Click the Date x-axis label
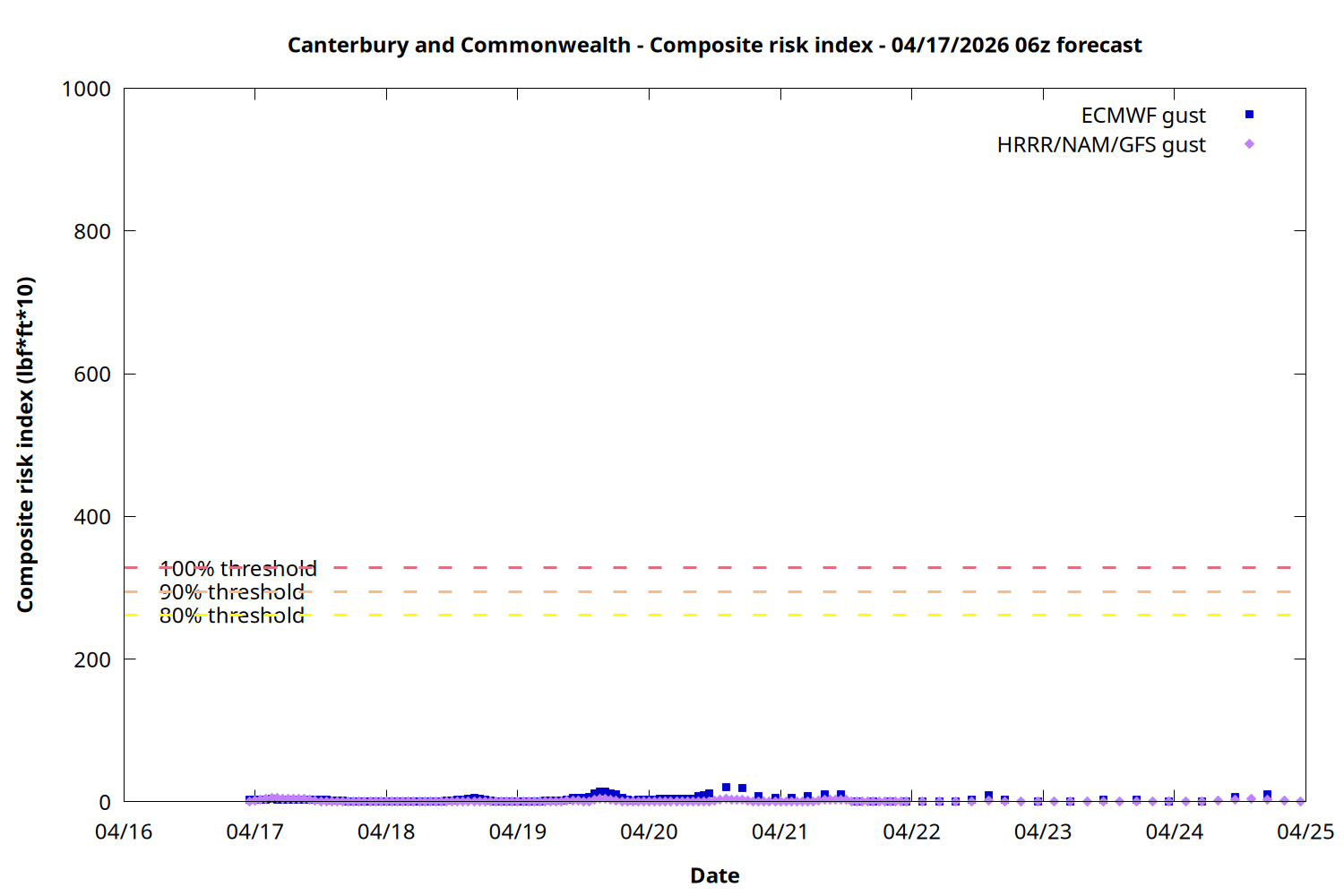The width and height of the screenshot is (1344, 896). pyautogui.click(x=714, y=875)
